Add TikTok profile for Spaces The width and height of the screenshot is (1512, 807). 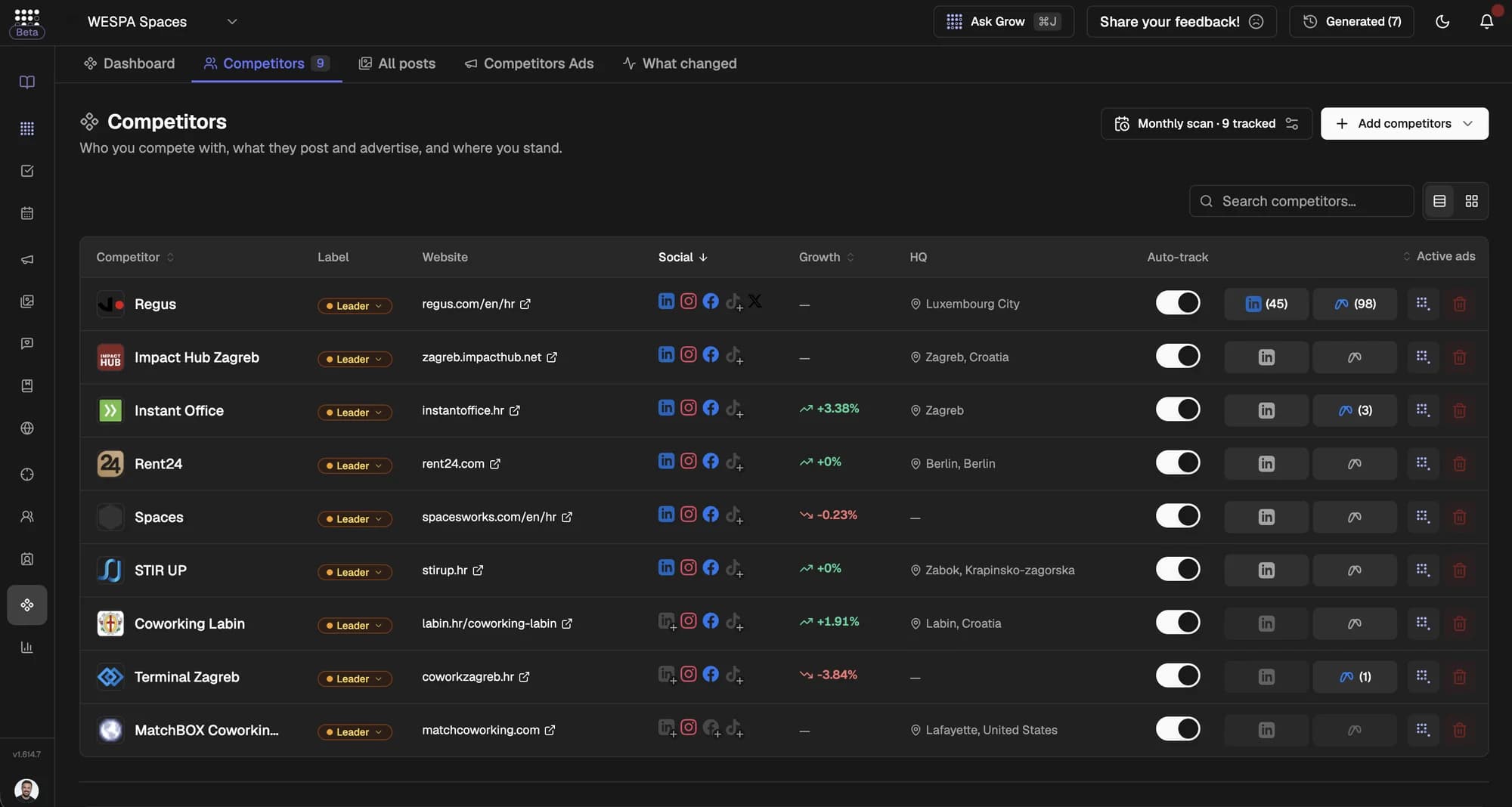point(733,515)
